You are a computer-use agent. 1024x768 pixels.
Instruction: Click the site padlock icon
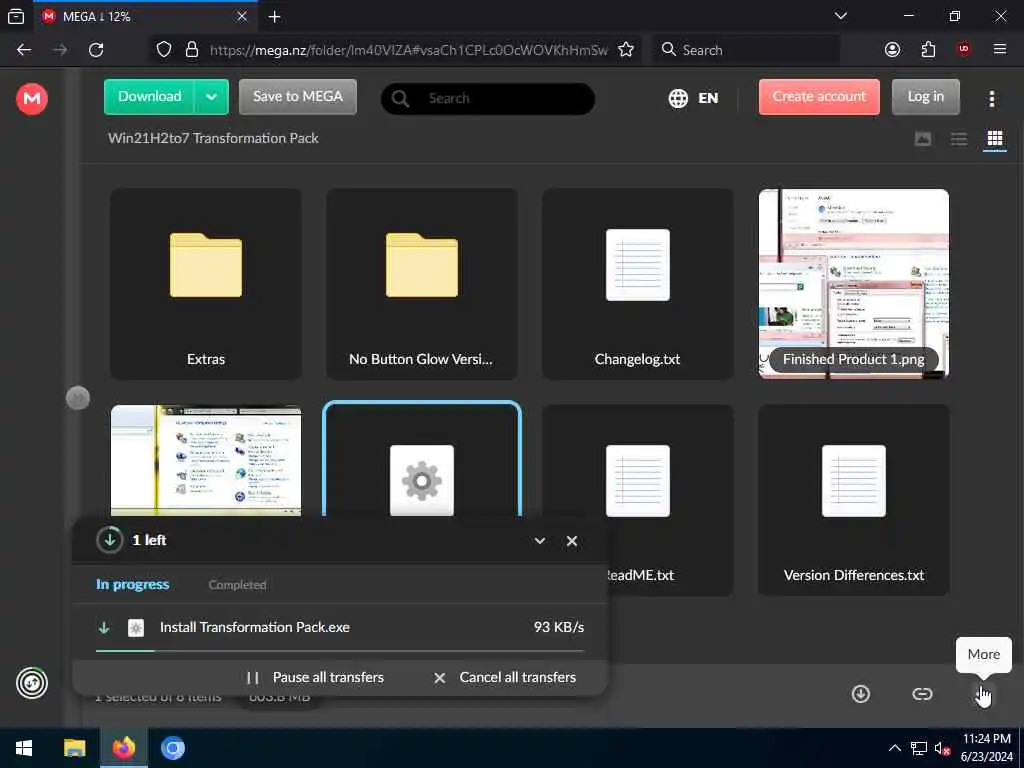pyautogui.click(x=191, y=50)
